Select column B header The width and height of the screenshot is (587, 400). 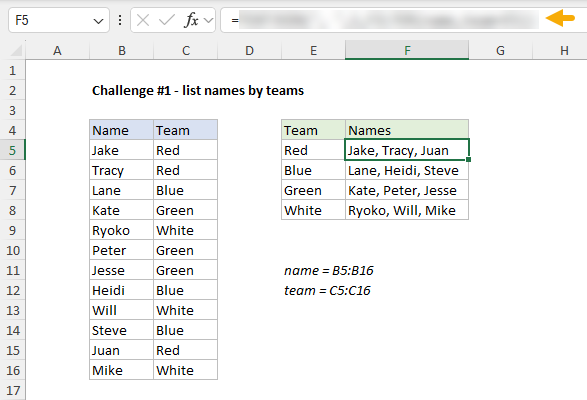coord(122,50)
